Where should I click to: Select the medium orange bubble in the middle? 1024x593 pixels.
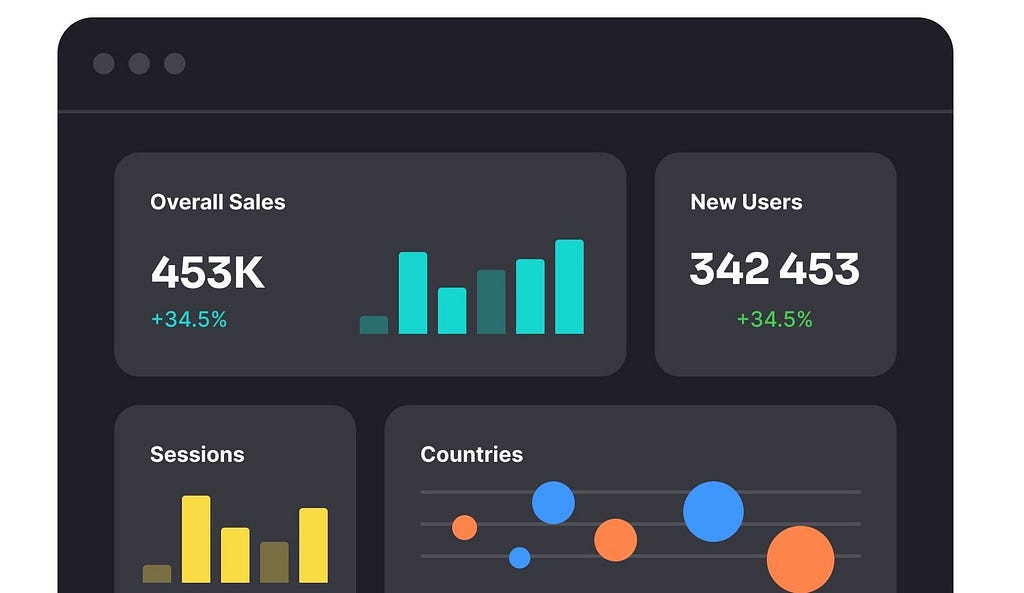[616, 540]
